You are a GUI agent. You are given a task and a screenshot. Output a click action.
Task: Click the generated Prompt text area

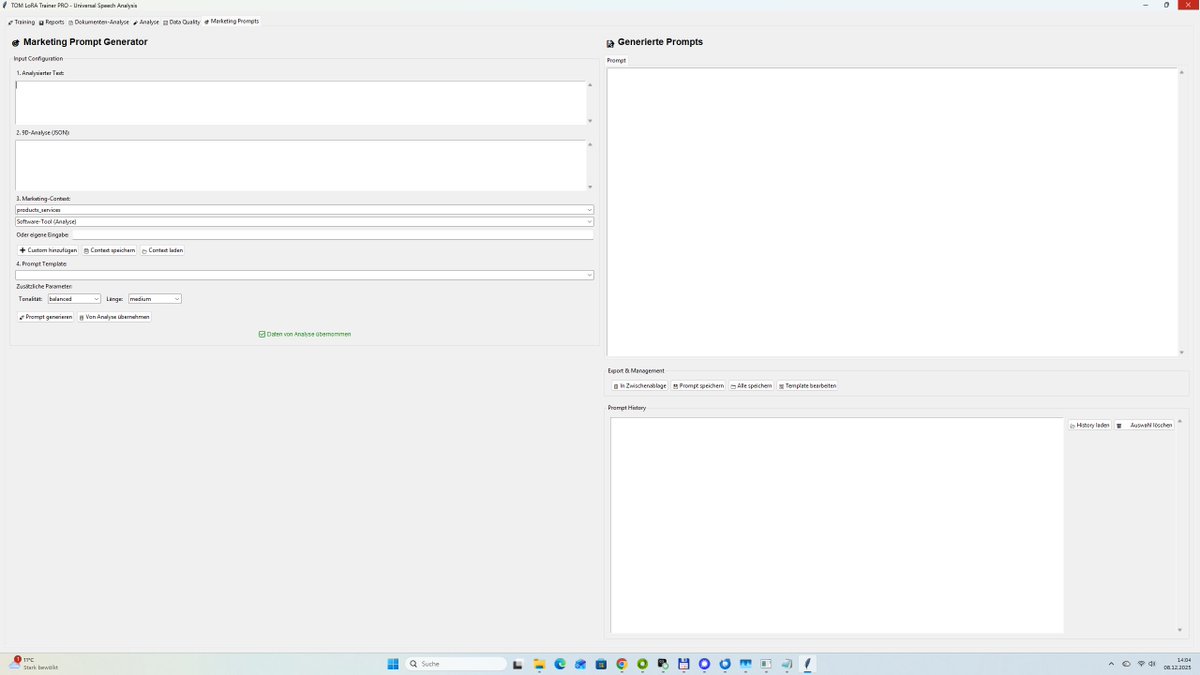pos(892,212)
